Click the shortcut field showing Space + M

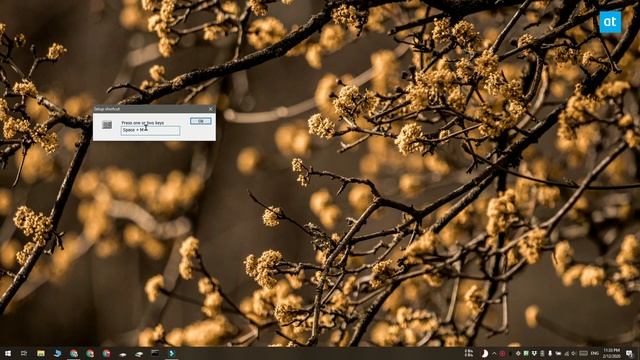click(x=150, y=130)
